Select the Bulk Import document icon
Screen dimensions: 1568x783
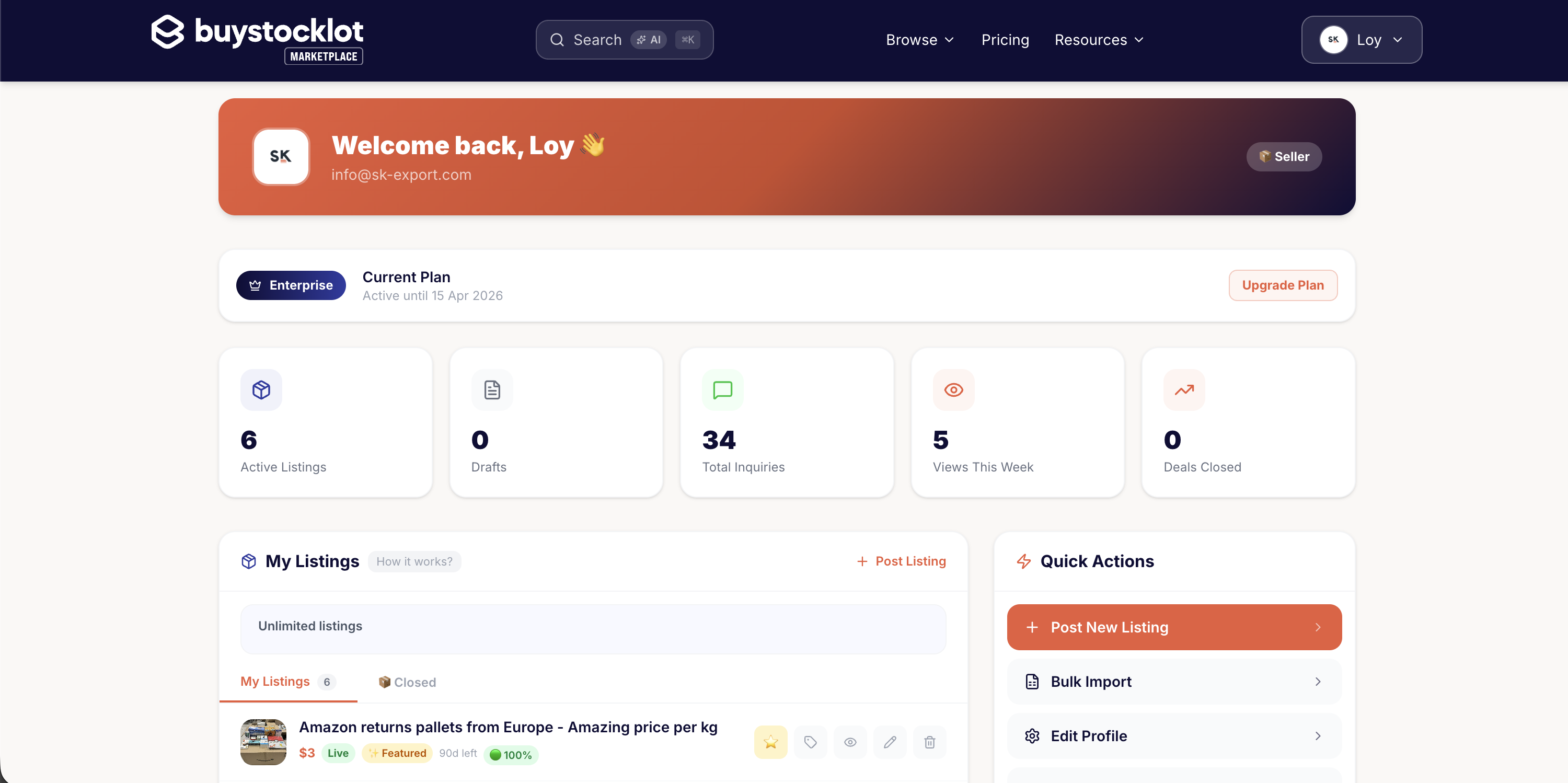[x=1032, y=681]
